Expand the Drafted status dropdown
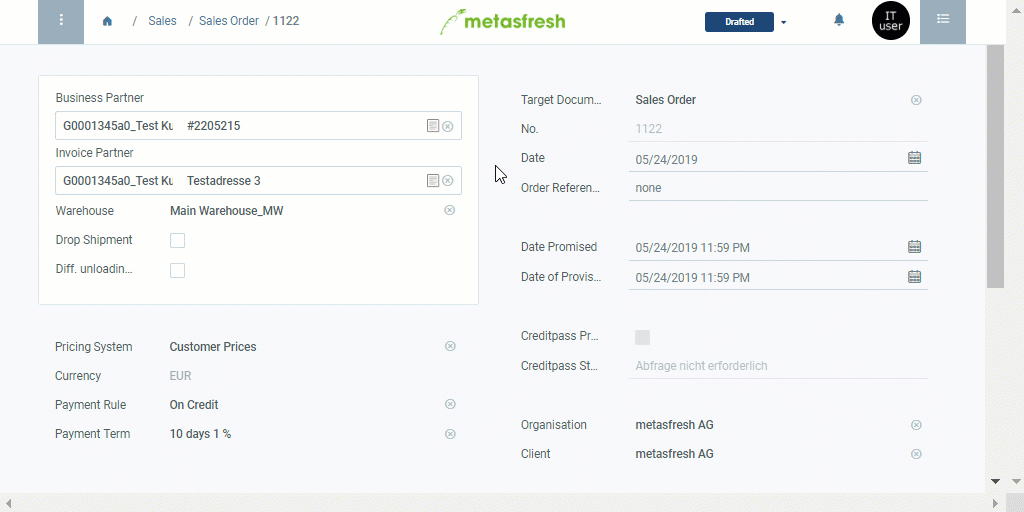 pyautogui.click(x=784, y=23)
